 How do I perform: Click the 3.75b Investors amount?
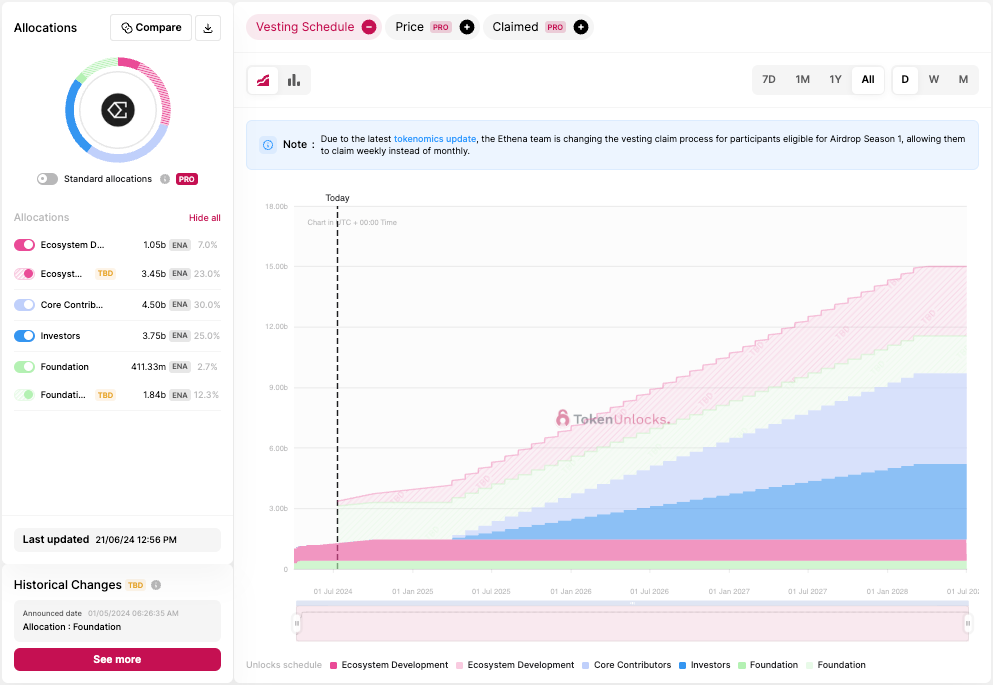point(154,336)
